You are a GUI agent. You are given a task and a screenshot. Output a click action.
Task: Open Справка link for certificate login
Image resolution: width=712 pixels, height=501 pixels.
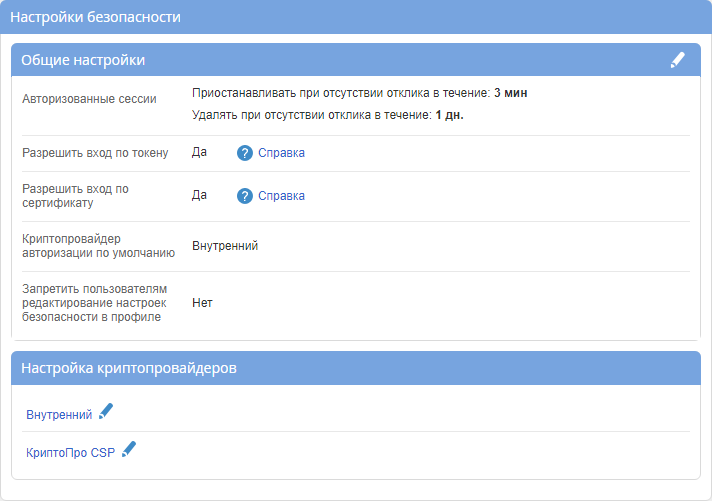281,196
